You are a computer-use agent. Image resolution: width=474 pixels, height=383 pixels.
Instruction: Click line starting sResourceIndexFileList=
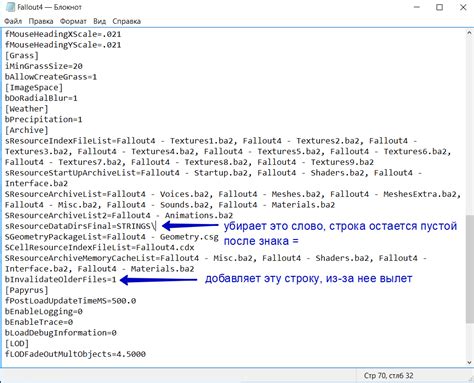coord(211,141)
